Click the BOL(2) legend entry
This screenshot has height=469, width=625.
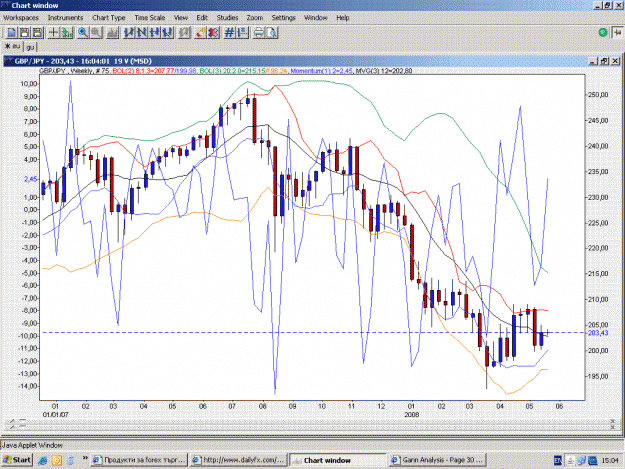pyautogui.click(x=154, y=71)
